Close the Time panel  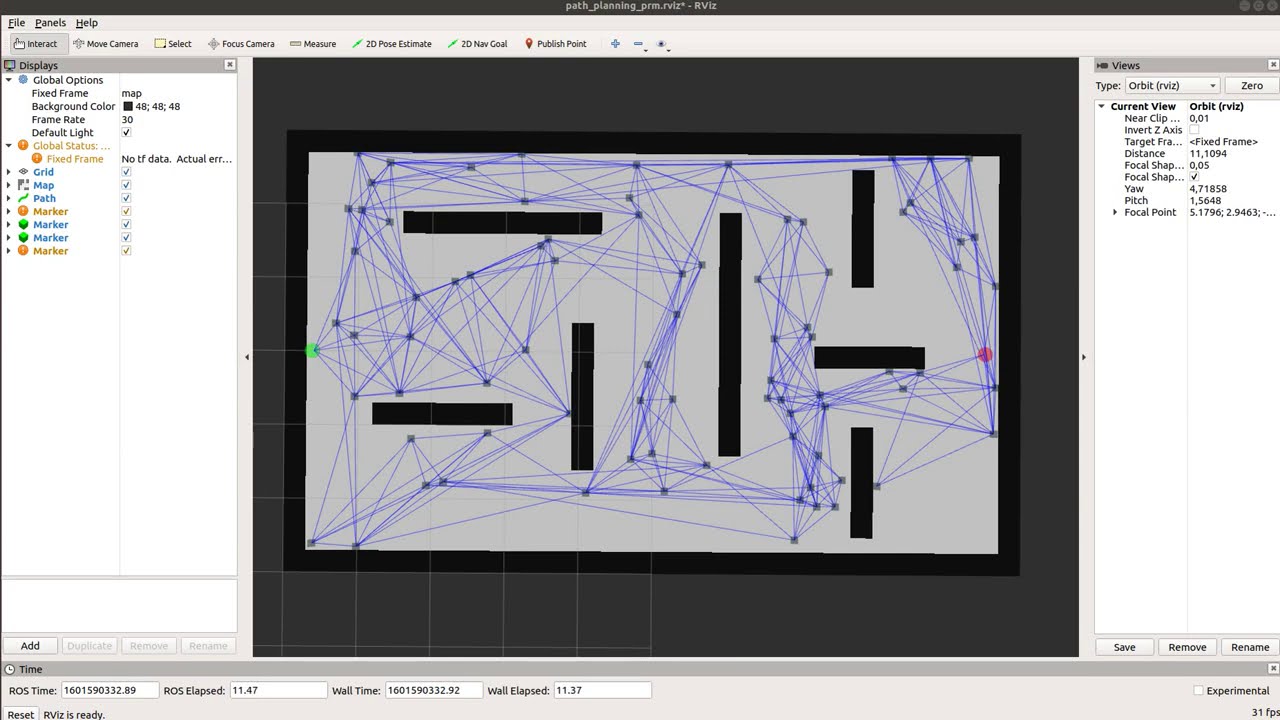pos(1273,669)
